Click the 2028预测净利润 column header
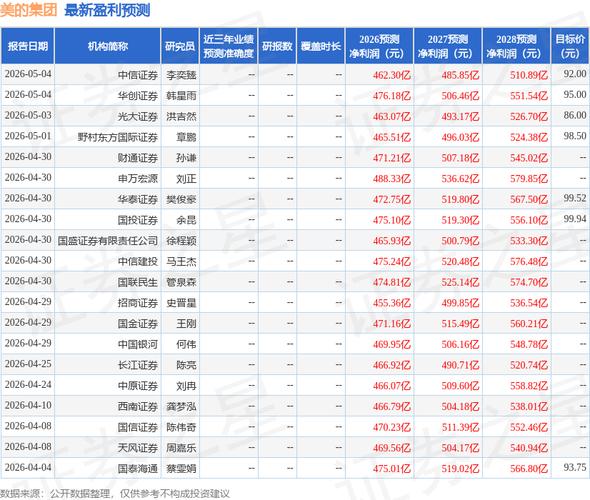Viewport: 590px width, 500px height. tap(516, 46)
